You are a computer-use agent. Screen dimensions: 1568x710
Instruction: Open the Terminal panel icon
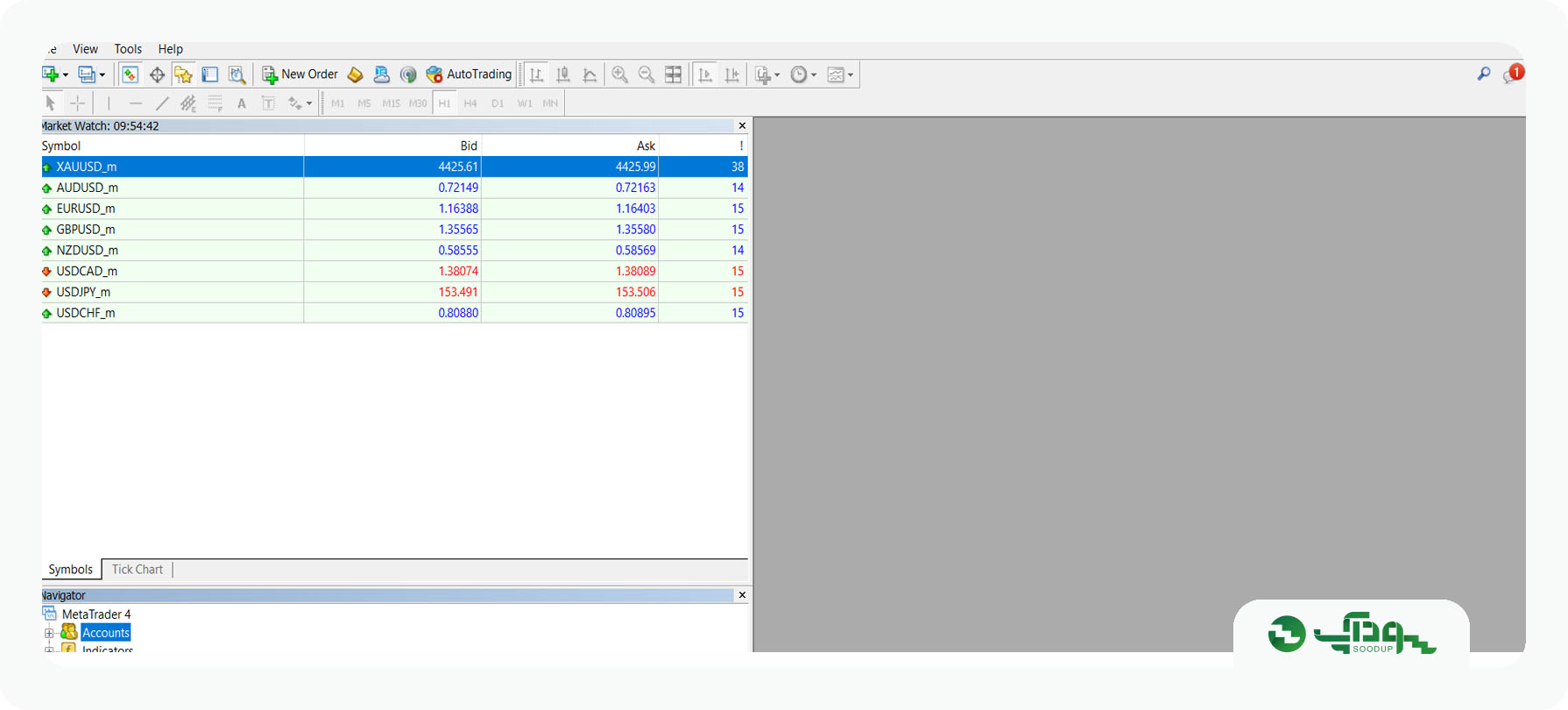click(210, 75)
